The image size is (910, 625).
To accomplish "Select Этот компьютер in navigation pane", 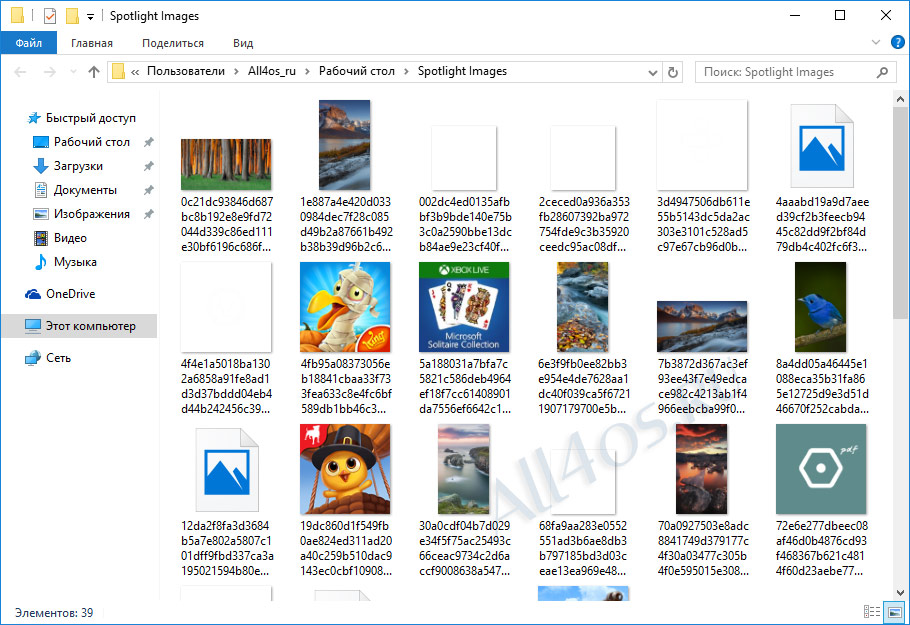I will [x=80, y=326].
